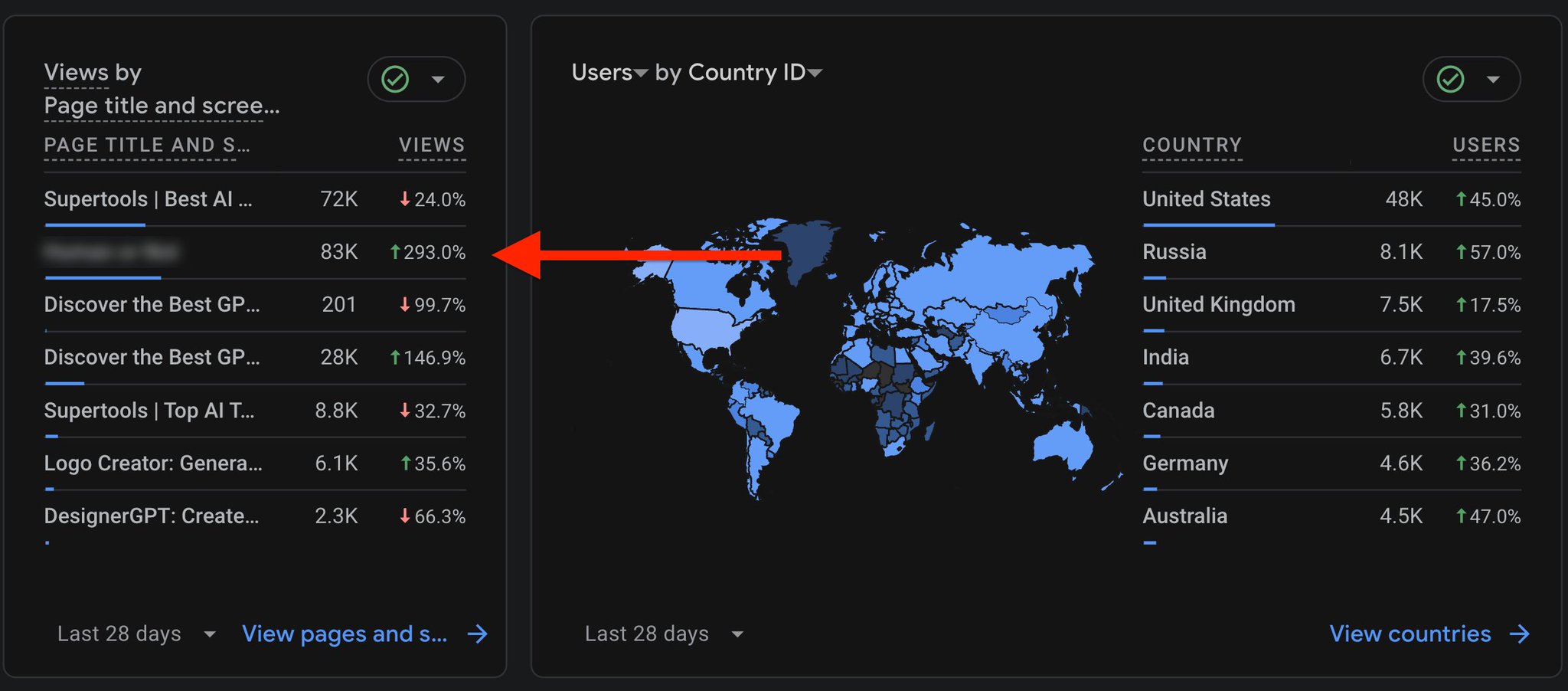Select the Views metric title
The image size is (1568, 691).
77,73
